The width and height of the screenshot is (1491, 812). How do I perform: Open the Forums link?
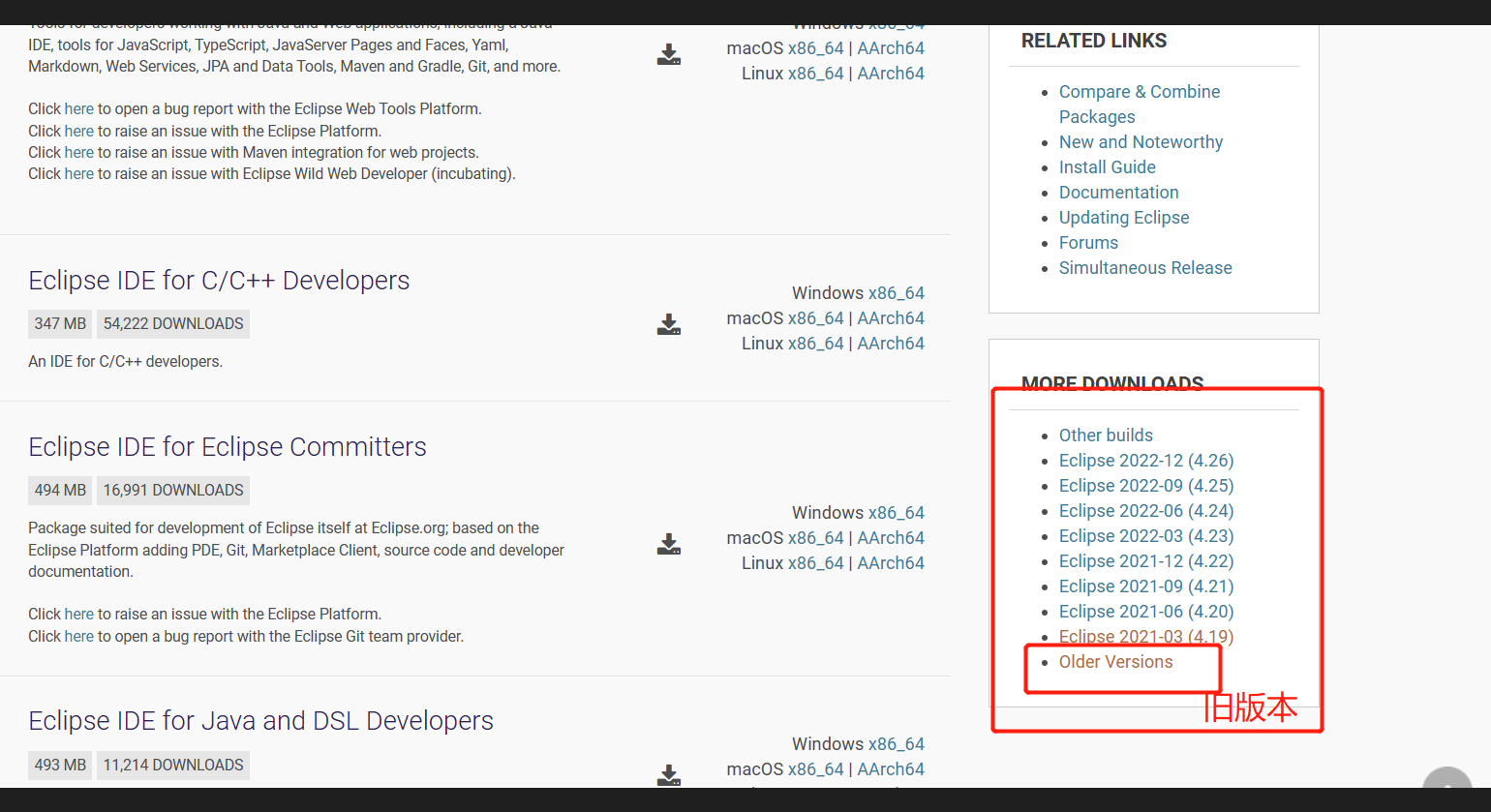1088,243
